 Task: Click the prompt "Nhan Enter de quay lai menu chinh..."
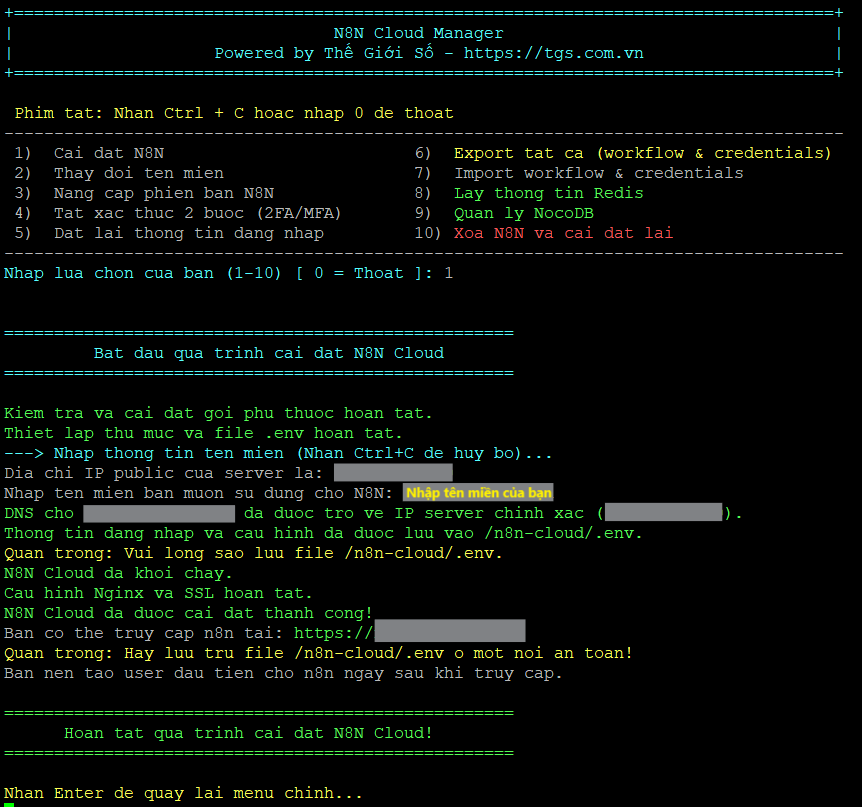tap(184, 793)
